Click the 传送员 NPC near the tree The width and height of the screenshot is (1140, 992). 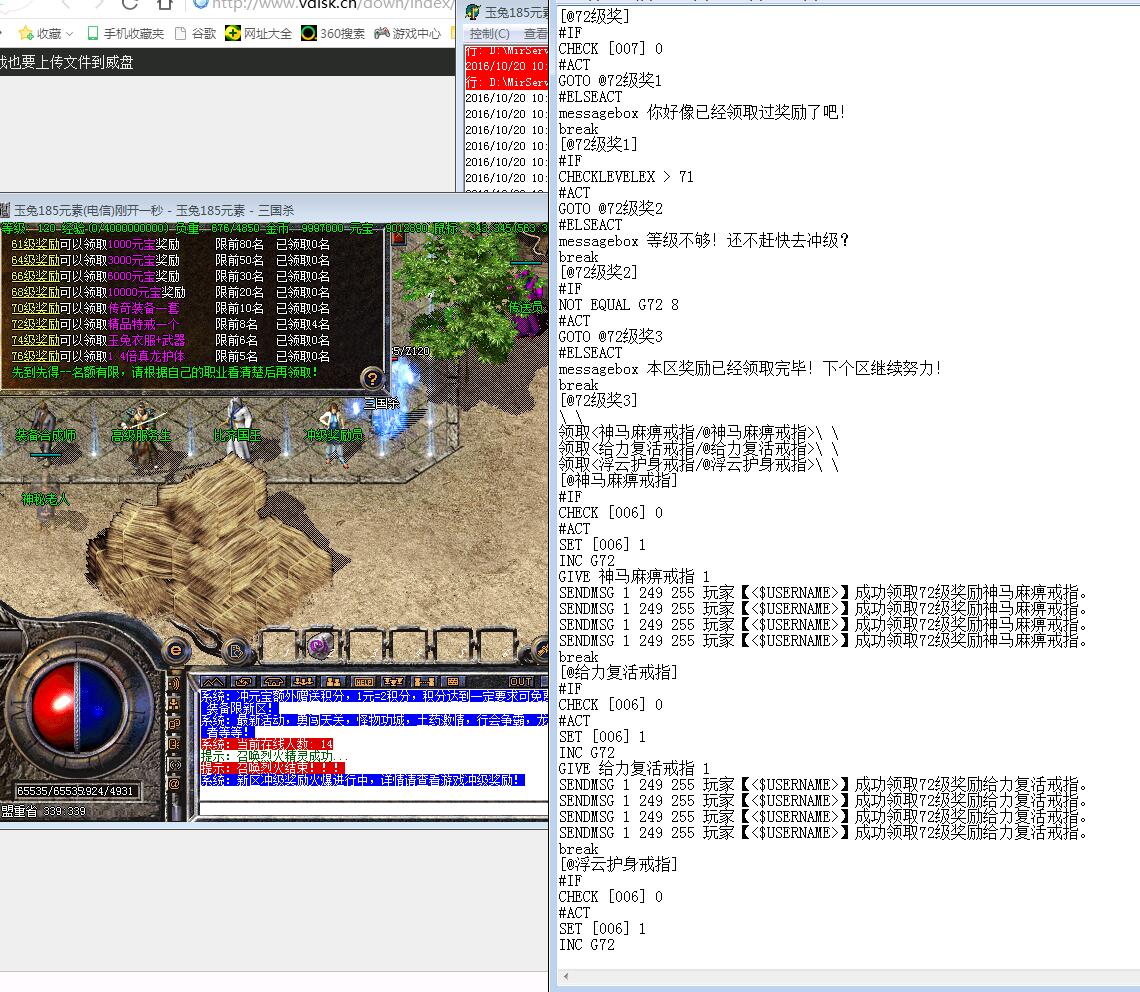(526, 308)
